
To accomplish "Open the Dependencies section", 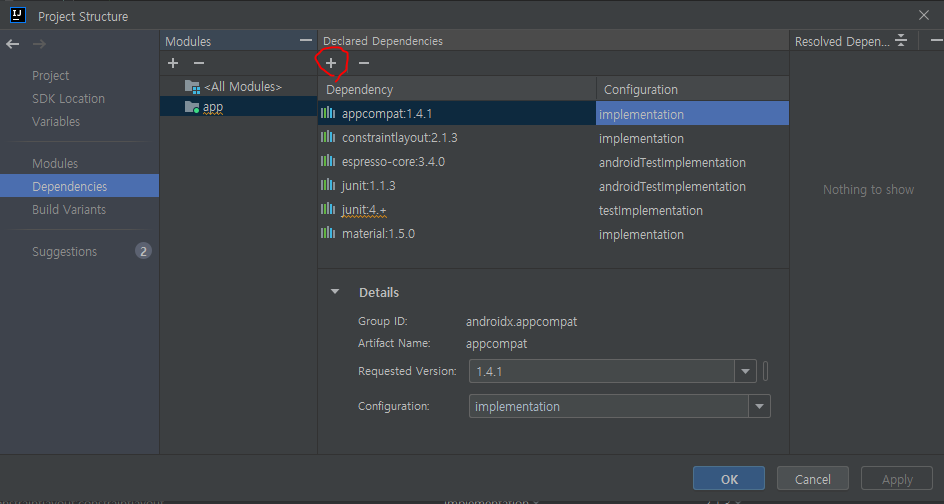I will click(x=79, y=187).
